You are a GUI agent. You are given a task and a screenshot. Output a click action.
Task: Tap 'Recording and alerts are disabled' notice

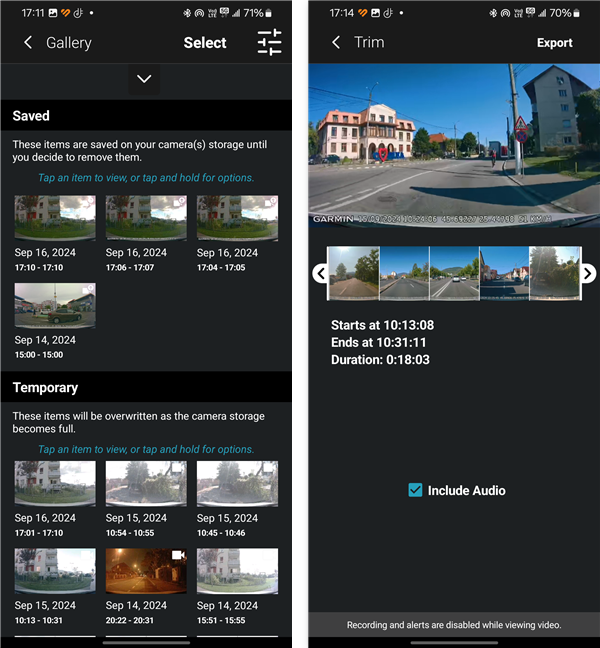pos(454,624)
